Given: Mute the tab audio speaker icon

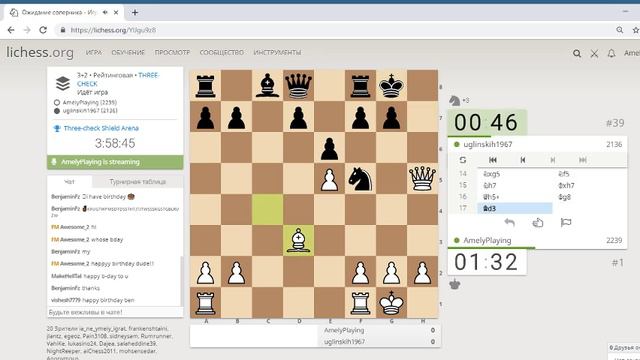Looking at the screenshot, I should click(x=105, y=13).
